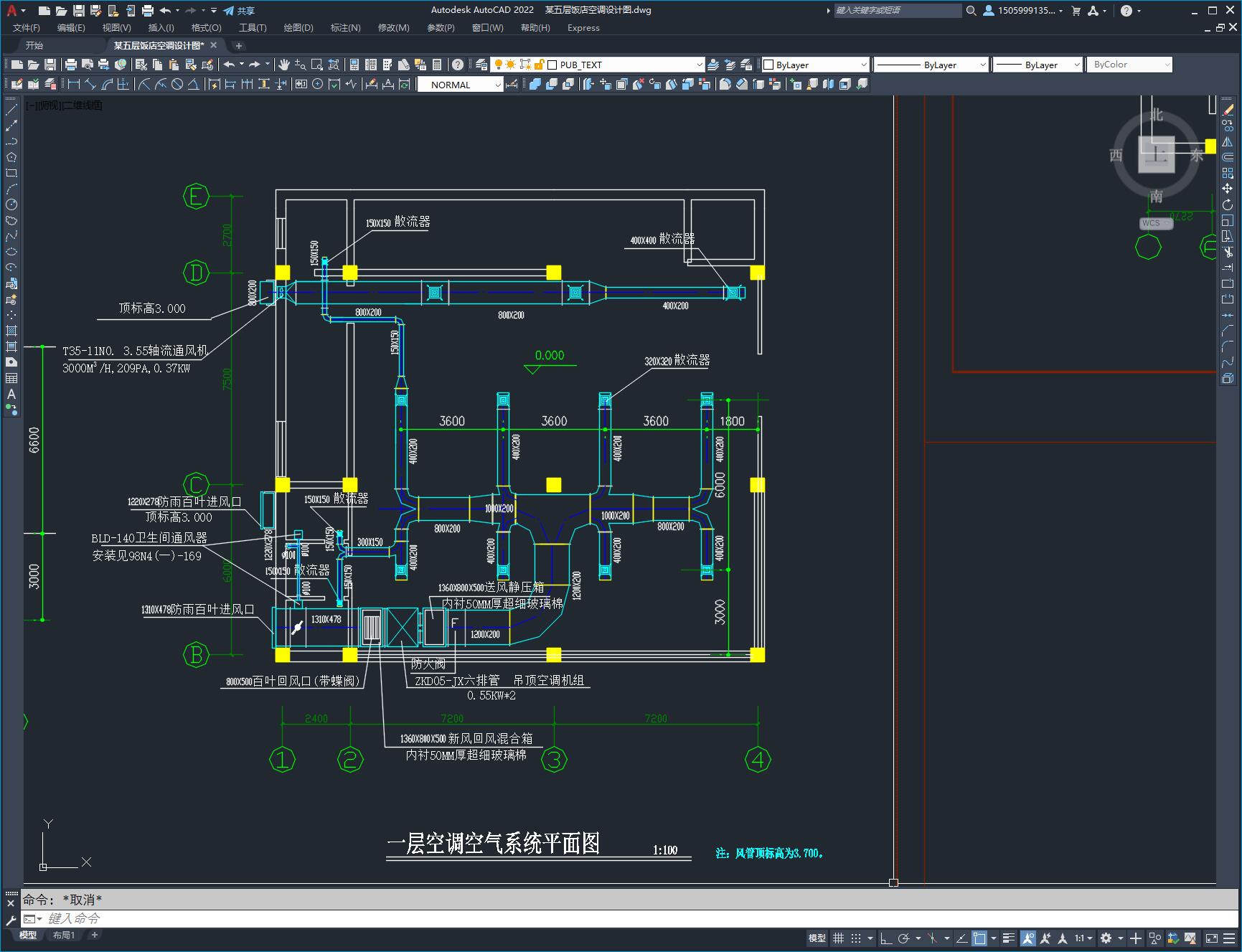Close the 某五层饭店空调设计图 drawing tab
The height and width of the screenshot is (952, 1242).
[214, 45]
